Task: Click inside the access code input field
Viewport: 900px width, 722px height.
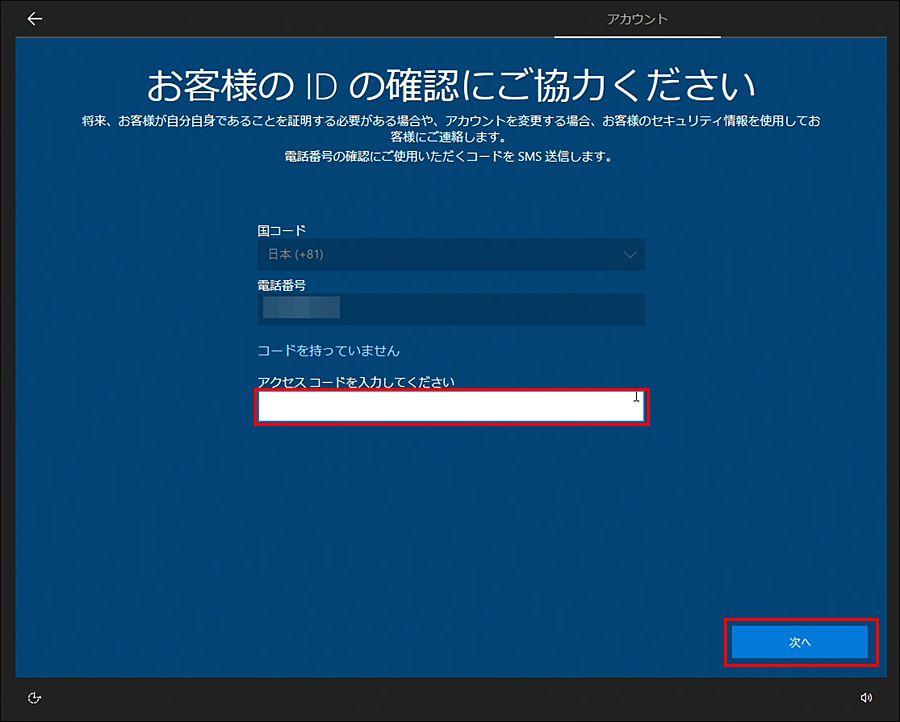Action: [450, 406]
